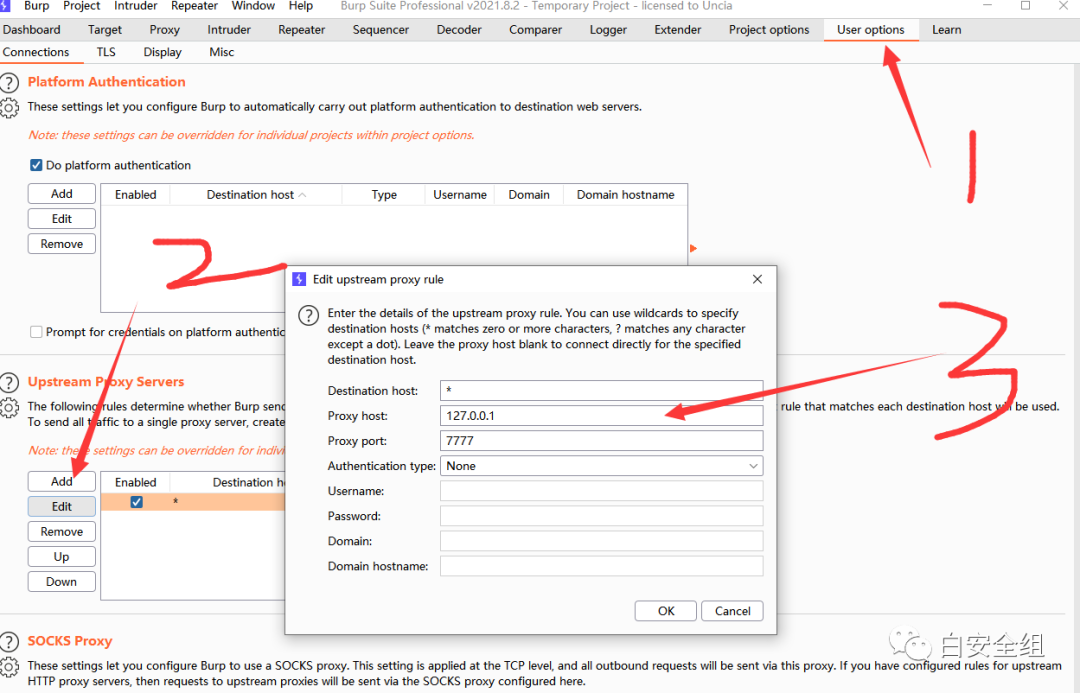Image resolution: width=1080 pixels, height=693 pixels.
Task: Go to the Intruder tool tab
Action: tap(229, 30)
